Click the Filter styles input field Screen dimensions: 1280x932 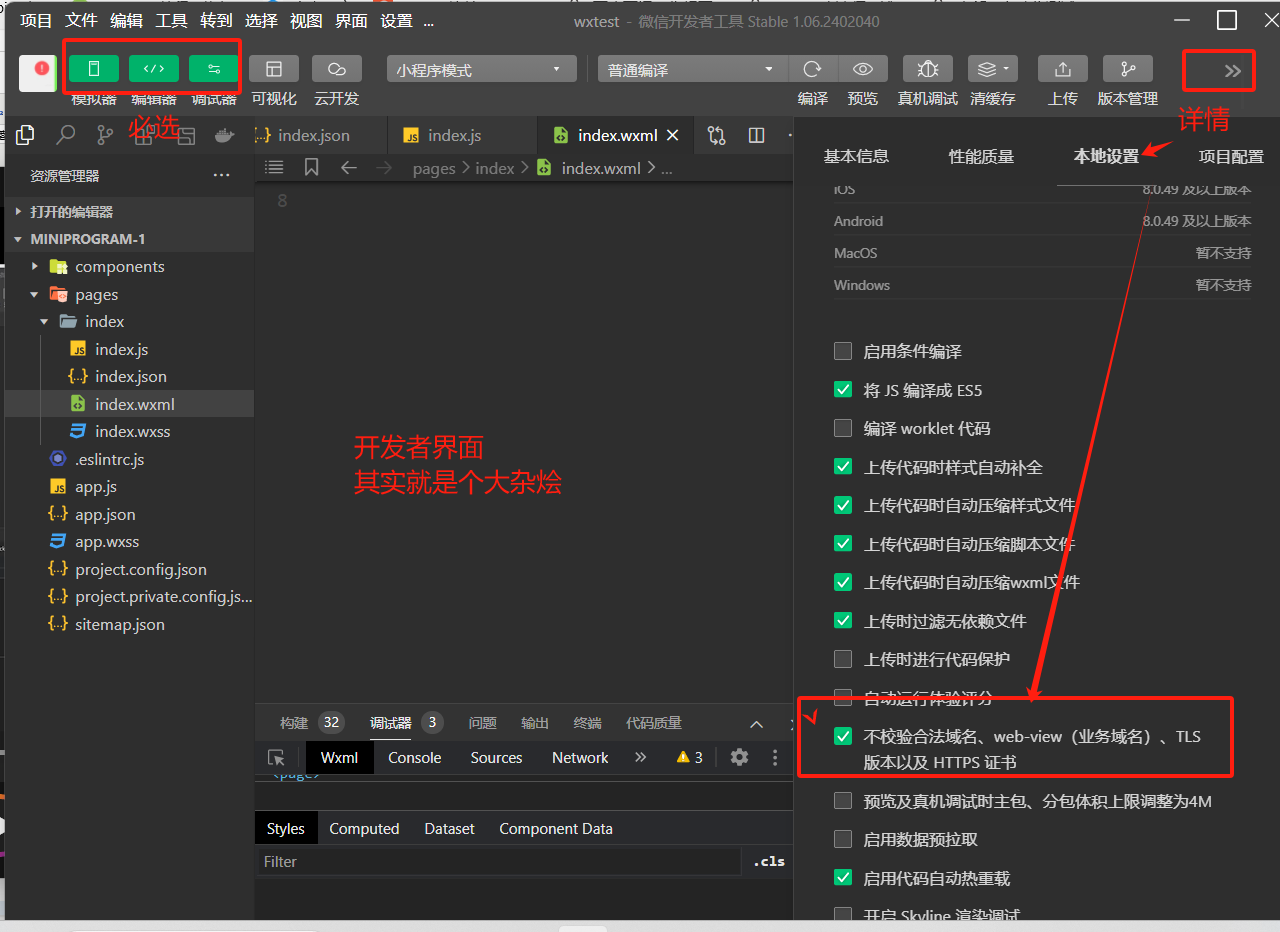(x=499, y=861)
